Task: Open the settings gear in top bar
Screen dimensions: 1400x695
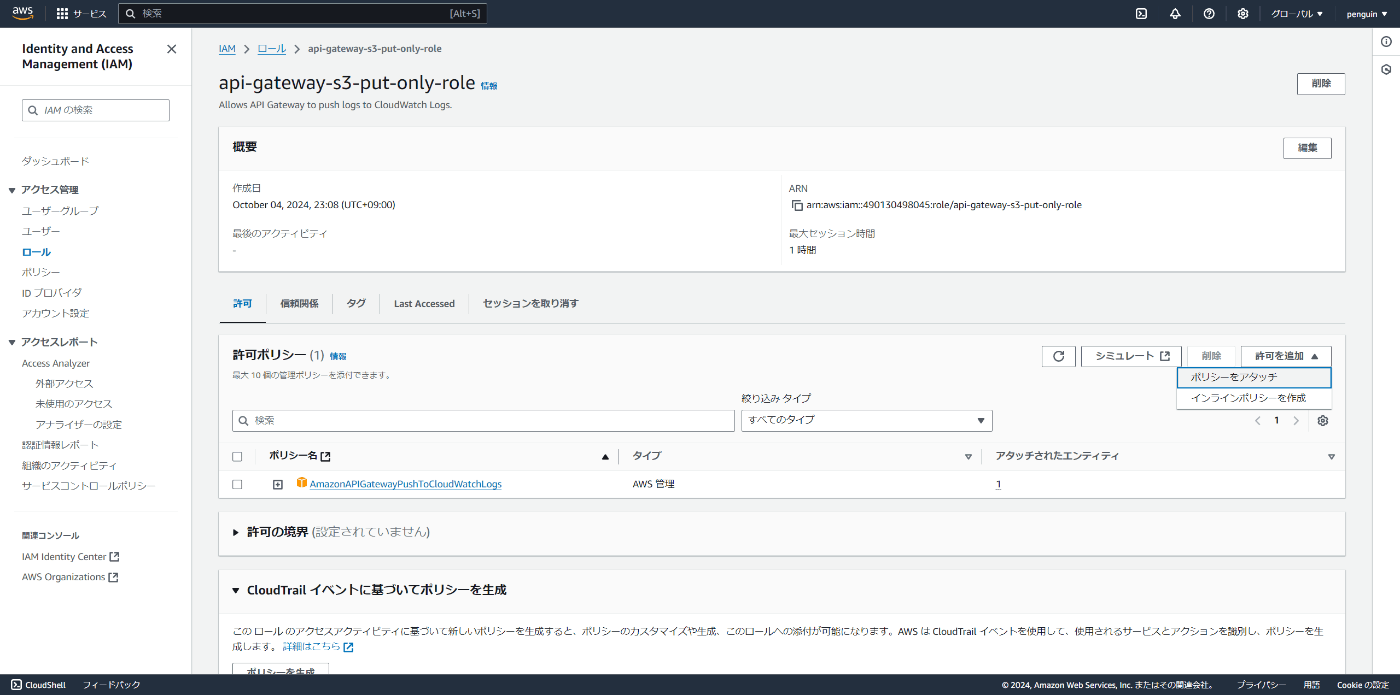Action: [x=1243, y=14]
